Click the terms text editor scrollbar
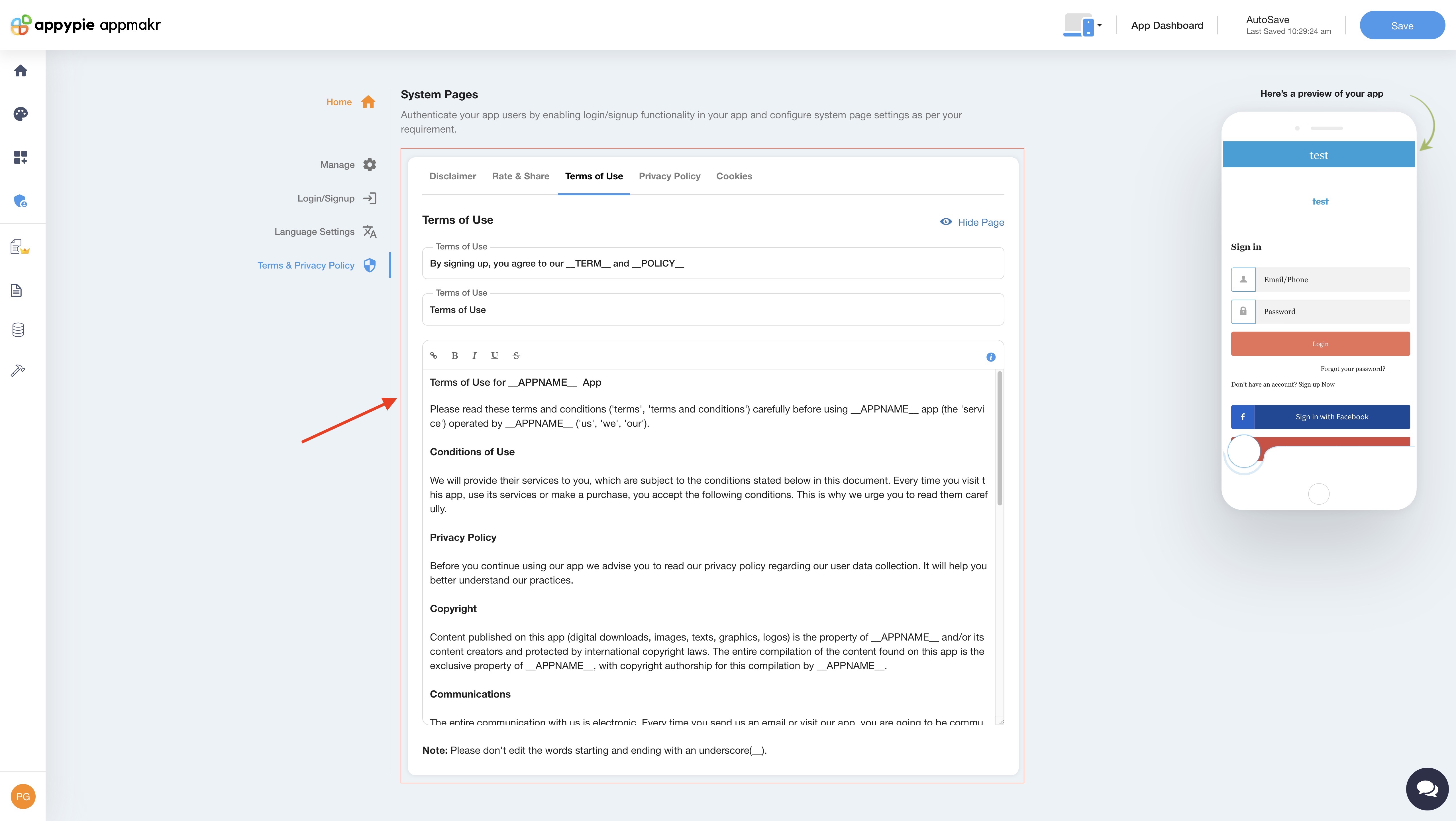This screenshot has width=1456, height=821. tap(999, 438)
